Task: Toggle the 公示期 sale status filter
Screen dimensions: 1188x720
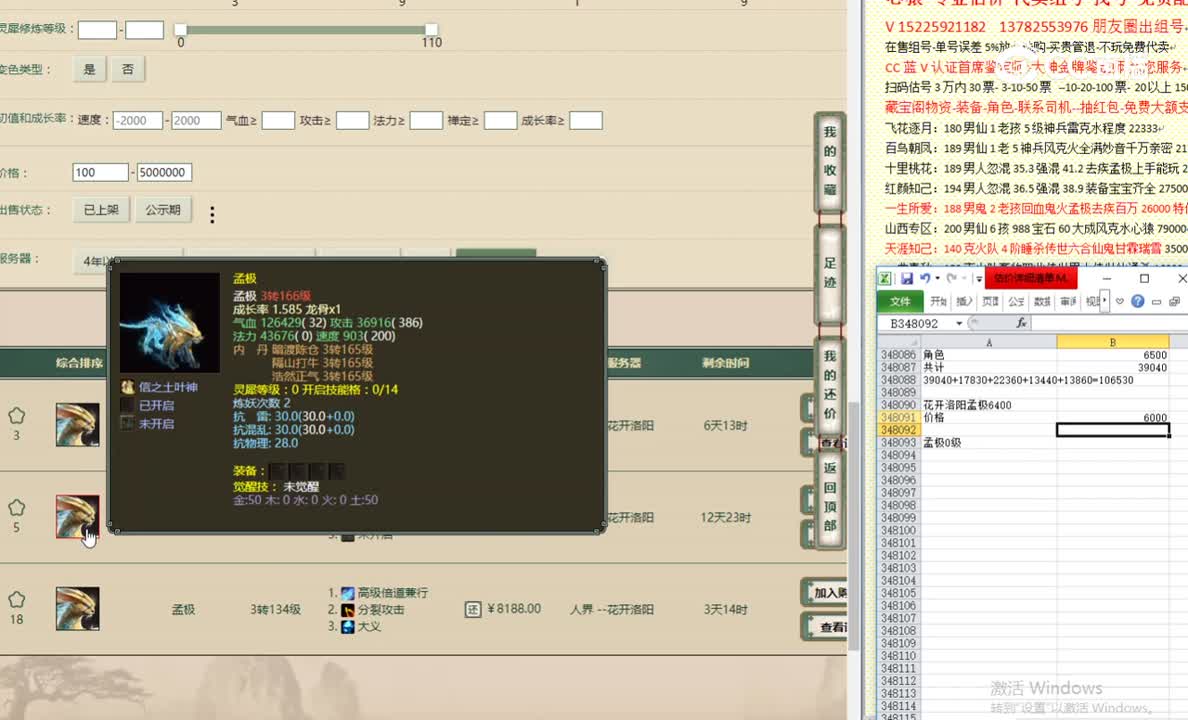Action: pos(164,211)
